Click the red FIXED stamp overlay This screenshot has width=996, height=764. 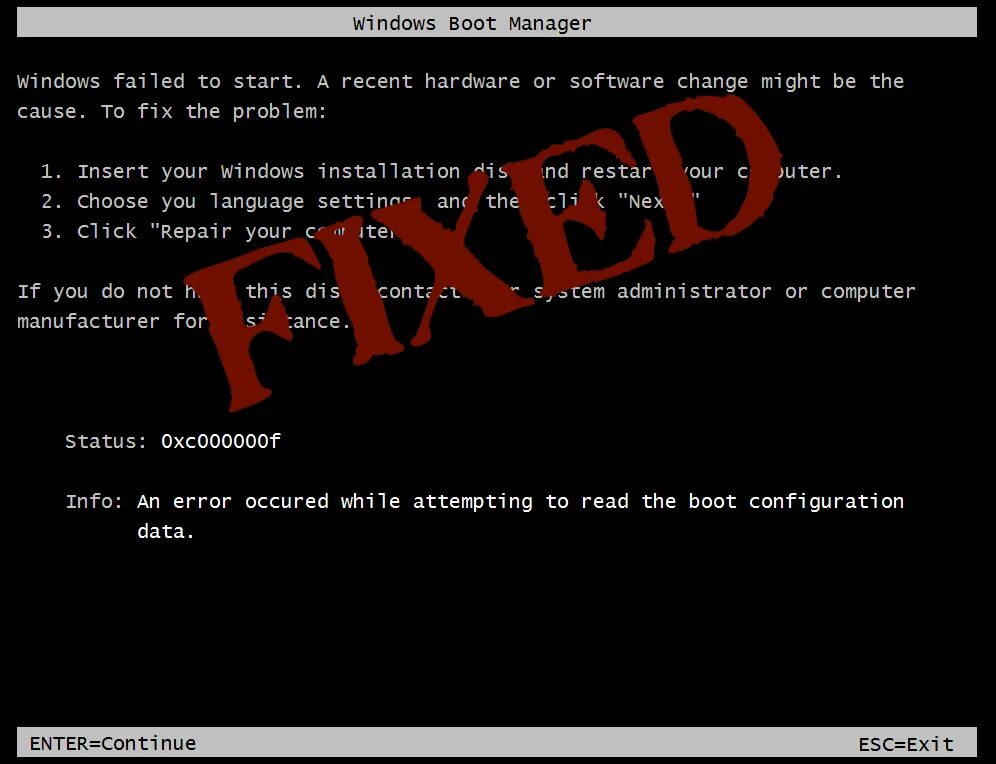(x=483, y=251)
